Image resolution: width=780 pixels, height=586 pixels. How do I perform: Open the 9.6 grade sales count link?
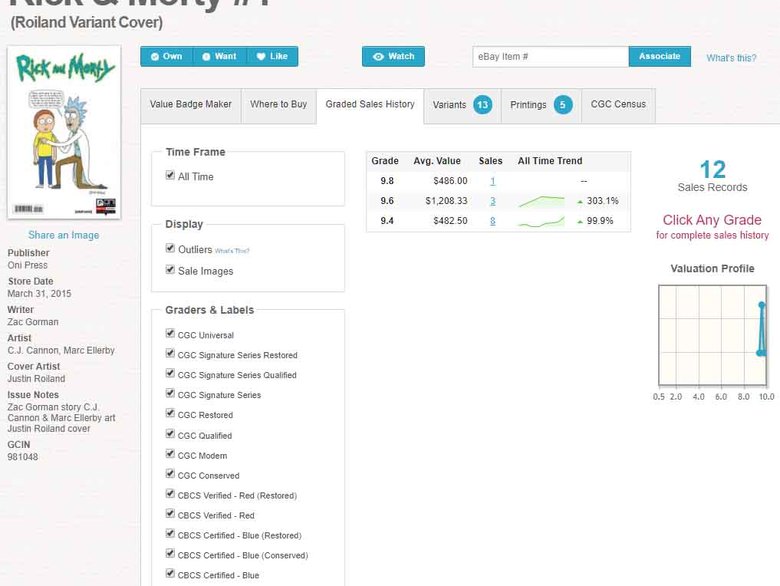(492, 201)
